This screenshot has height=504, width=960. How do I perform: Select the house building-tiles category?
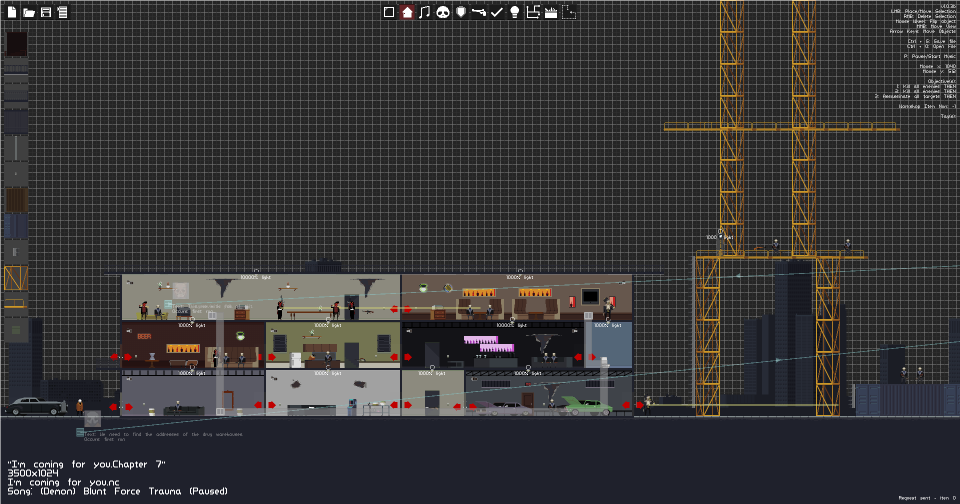(407, 12)
